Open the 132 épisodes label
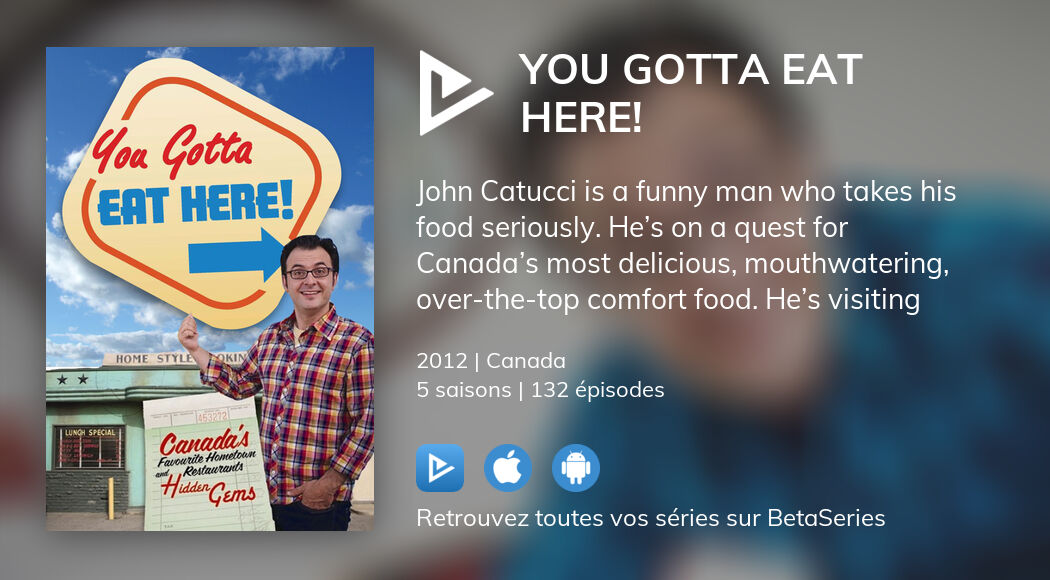Viewport: 1050px width, 580px height. (x=597, y=390)
